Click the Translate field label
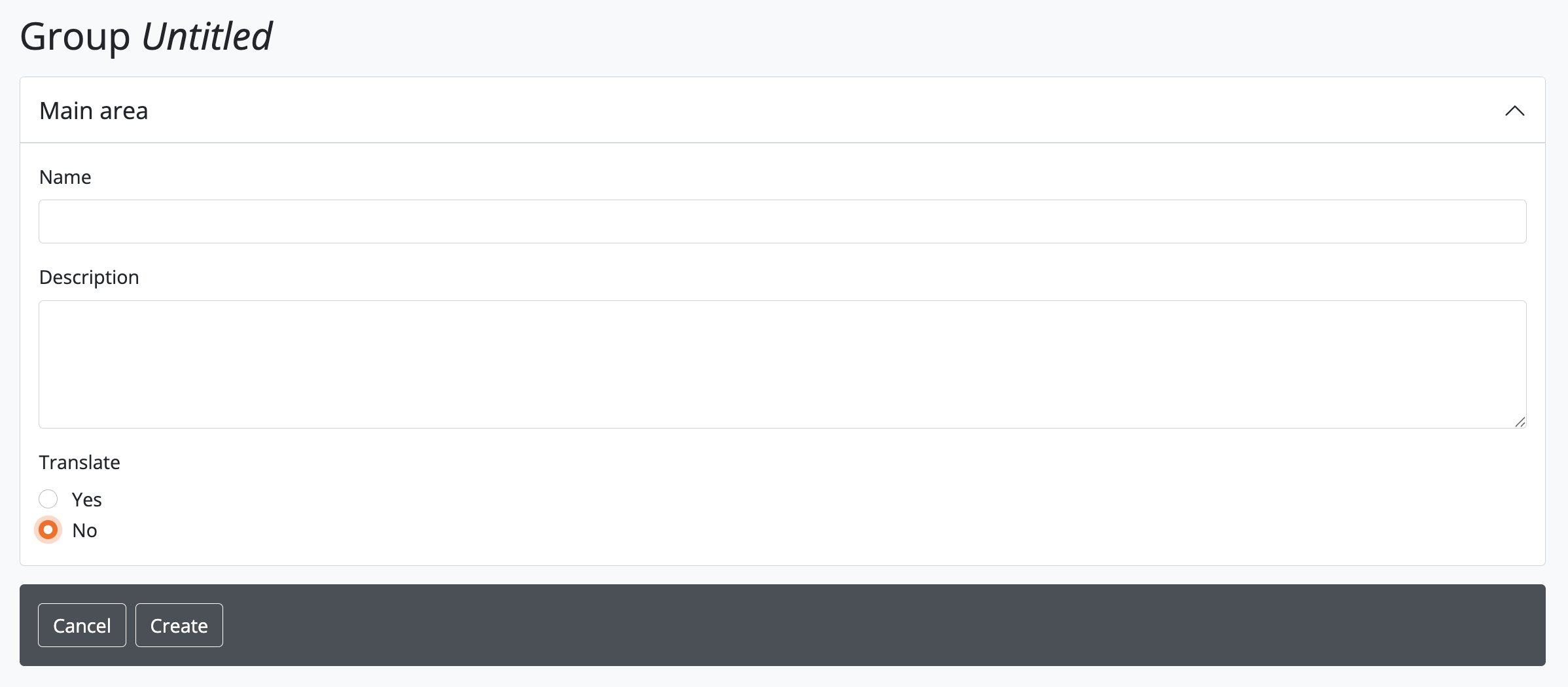Image resolution: width=1568 pixels, height=687 pixels. tap(79, 463)
